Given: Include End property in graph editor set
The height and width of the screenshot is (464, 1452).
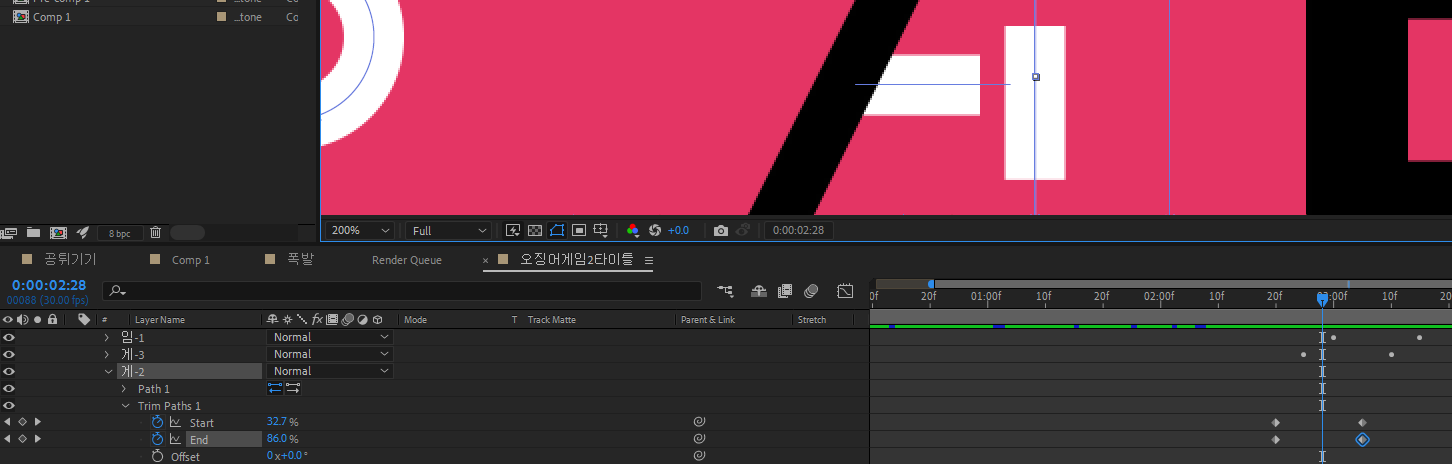Looking at the screenshot, I should coord(175,439).
